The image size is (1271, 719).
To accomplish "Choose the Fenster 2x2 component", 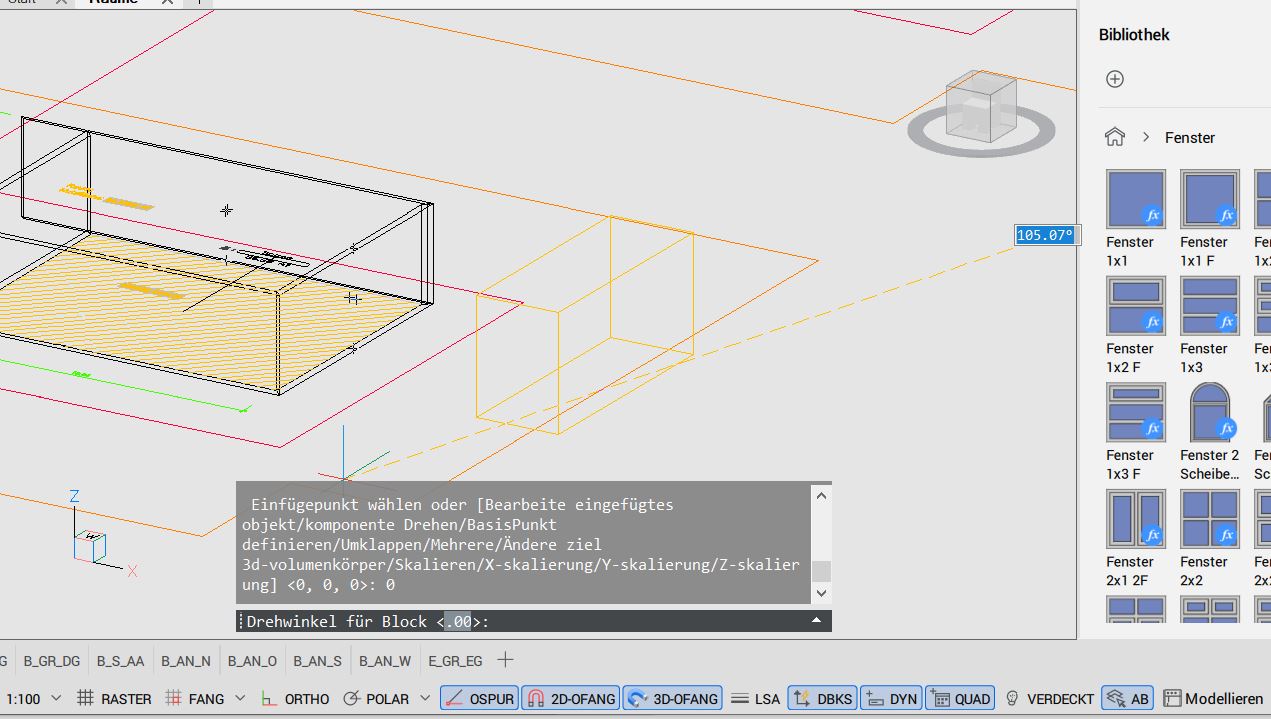I will [x=1209, y=519].
